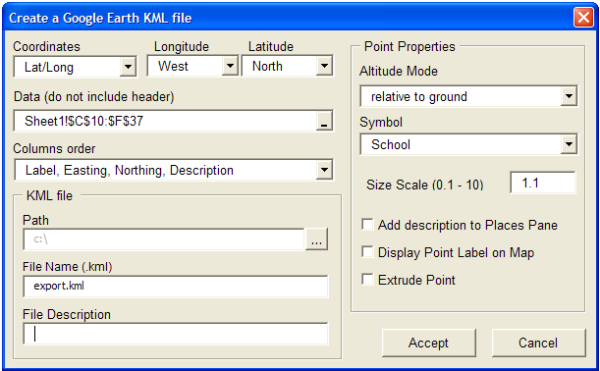Click the Cancel button
The image size is (600, 371).
click(x=538, y=343)
